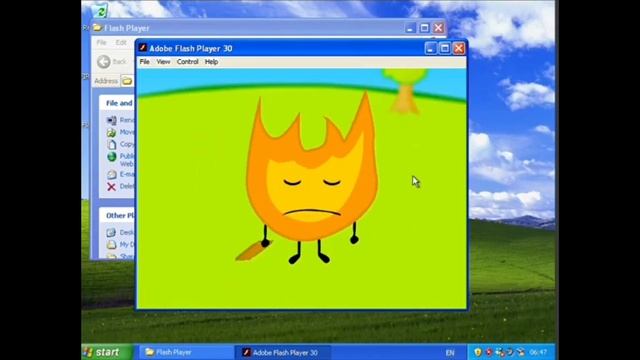
Task: Click the tree in the animation background
Action: click(405, 91)
